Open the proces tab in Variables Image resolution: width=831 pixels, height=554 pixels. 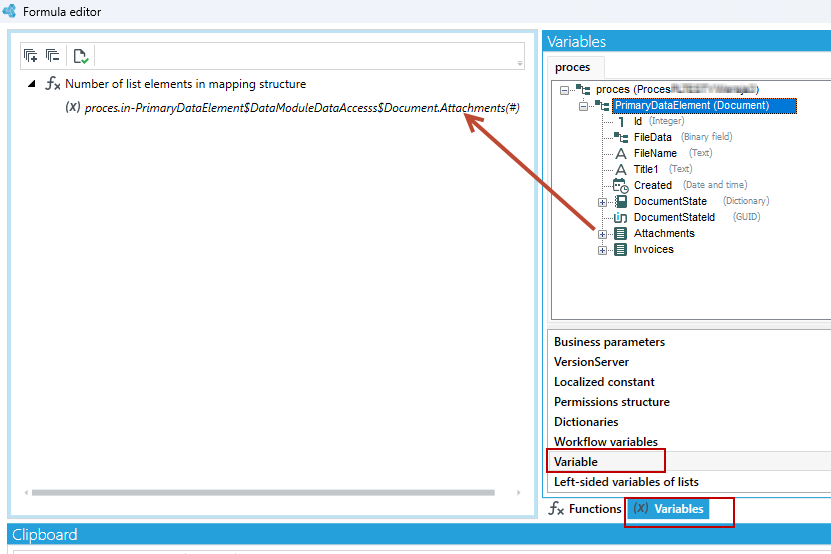572,67
